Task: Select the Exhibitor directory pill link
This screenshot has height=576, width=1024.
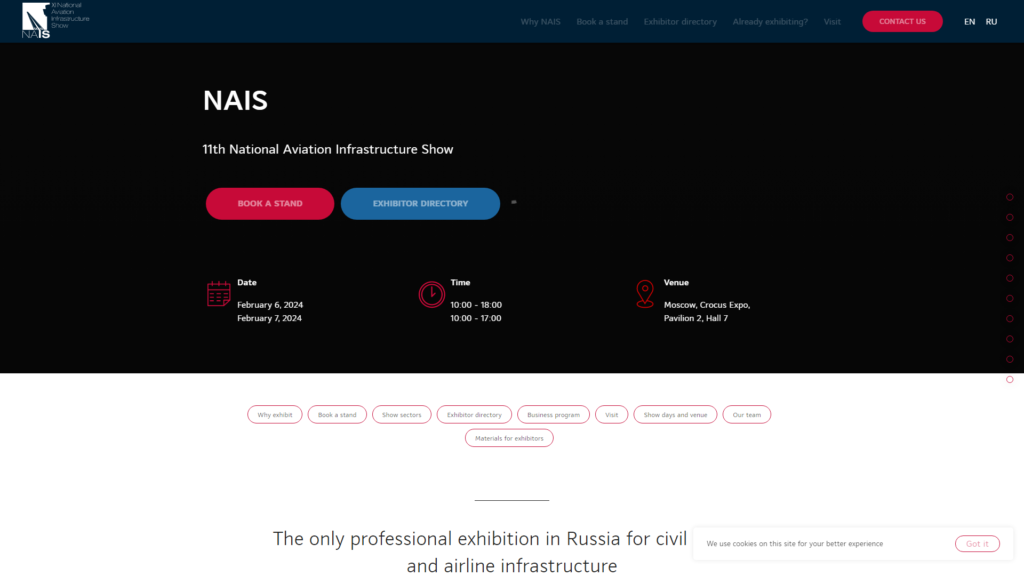Action: (x=474, y=415)
